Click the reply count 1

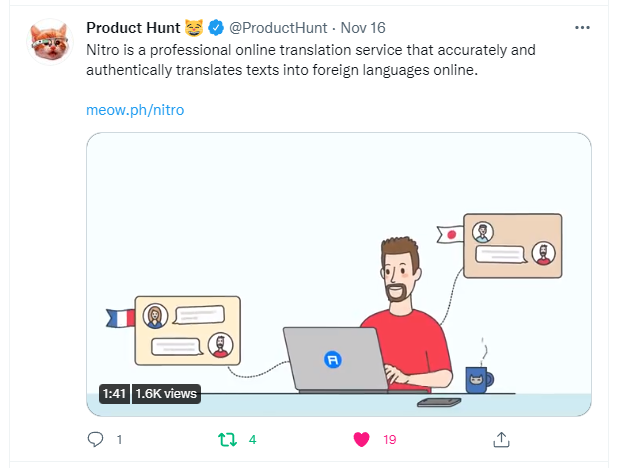pos(119,440)
